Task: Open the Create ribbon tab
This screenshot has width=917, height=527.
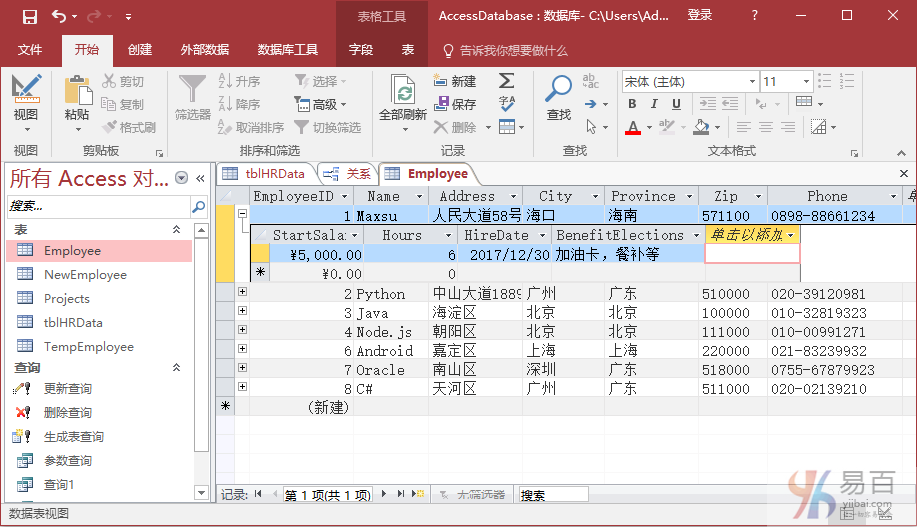Action: (x=140, y=50)
